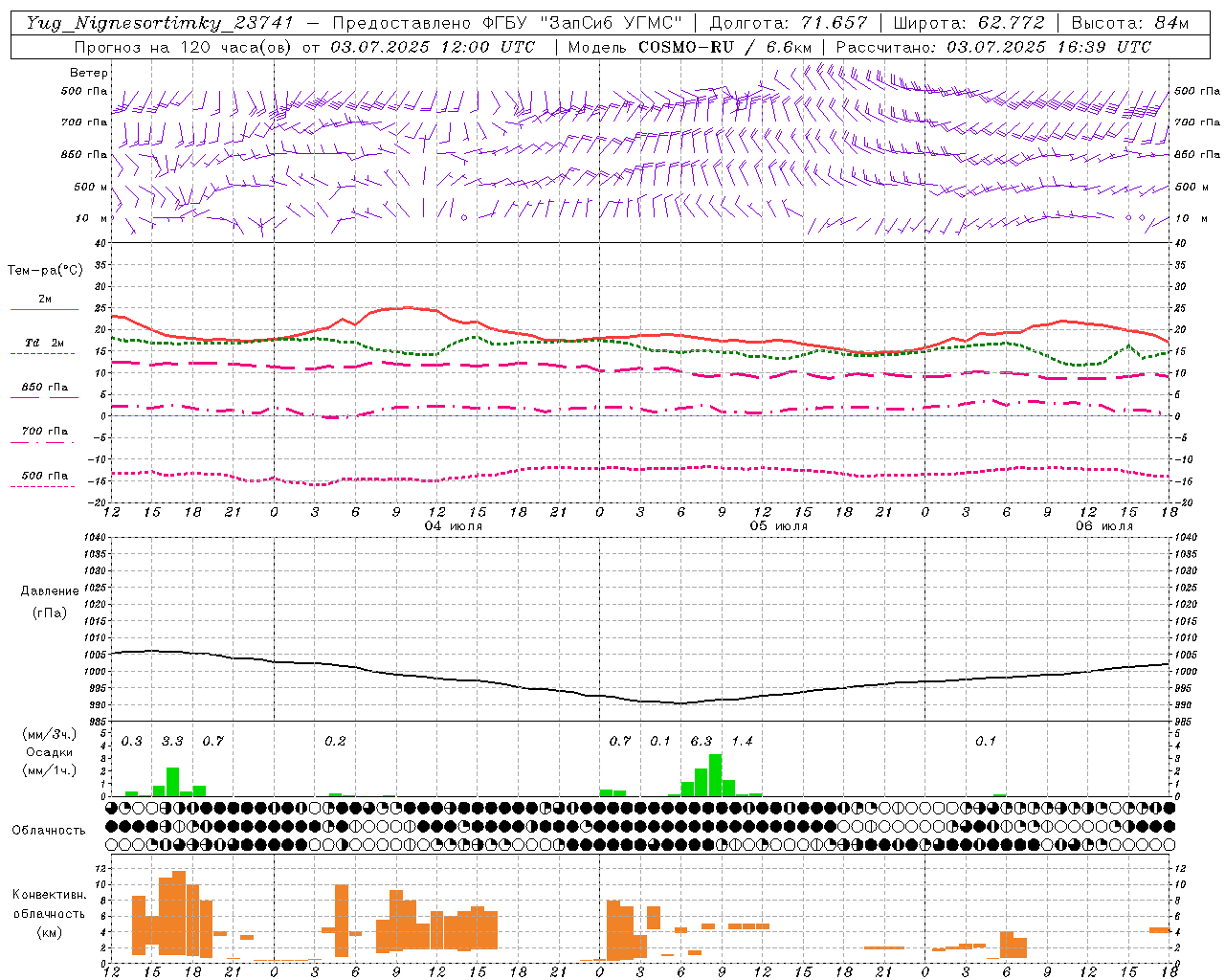Click the 'Рассчитано: 03.07.2025 16:39 UTC' timestamp
The width and height of the screenshot is (1225, 980).
(993, 47)
